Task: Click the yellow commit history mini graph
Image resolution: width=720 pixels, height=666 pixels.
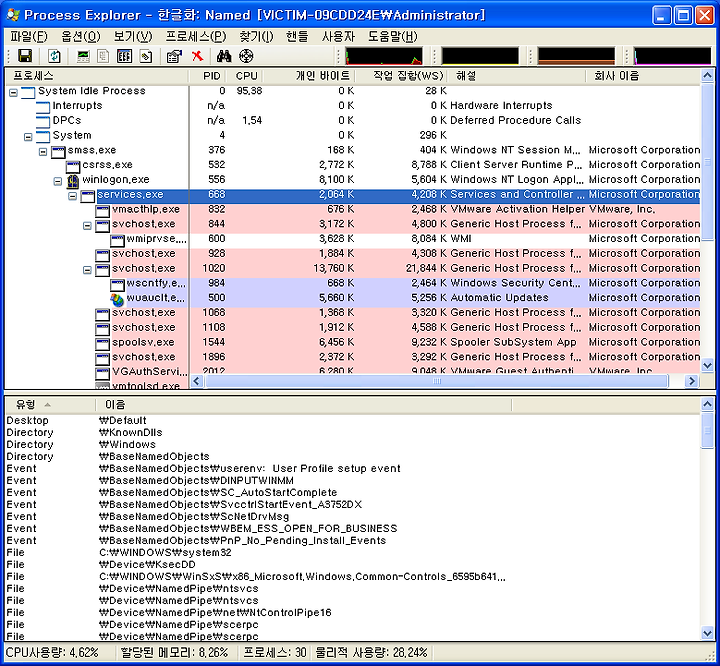Action: 480,56
